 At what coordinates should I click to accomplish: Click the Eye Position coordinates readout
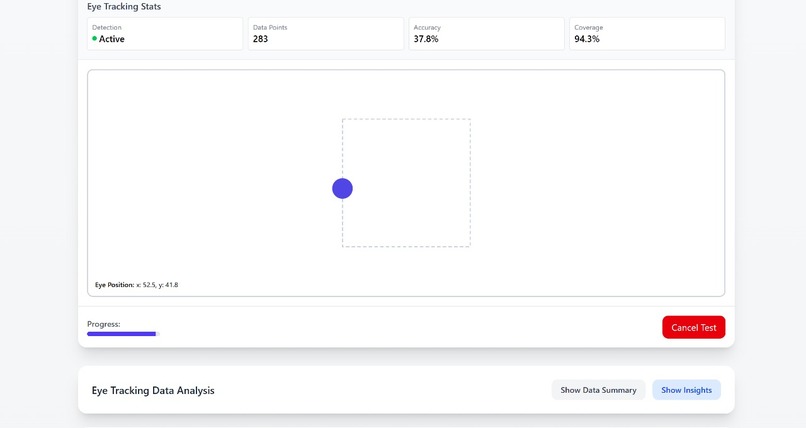pyautogui.click(x=136, y=285)
